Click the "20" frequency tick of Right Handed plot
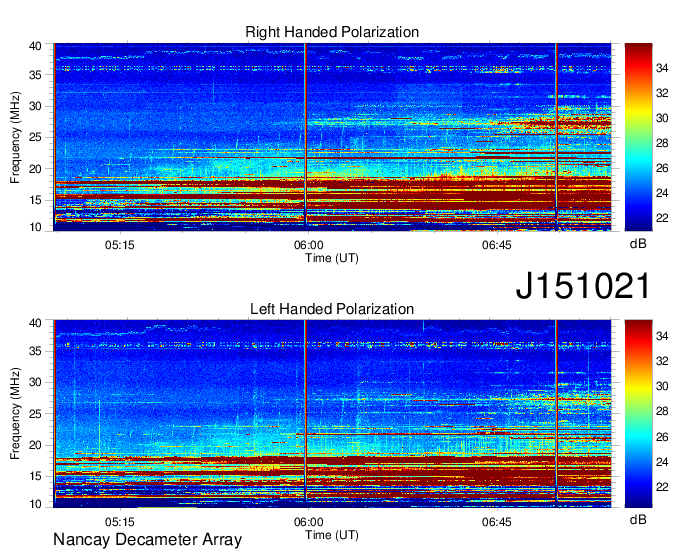This screenshot has height=552, width=680. coord(36,169)
